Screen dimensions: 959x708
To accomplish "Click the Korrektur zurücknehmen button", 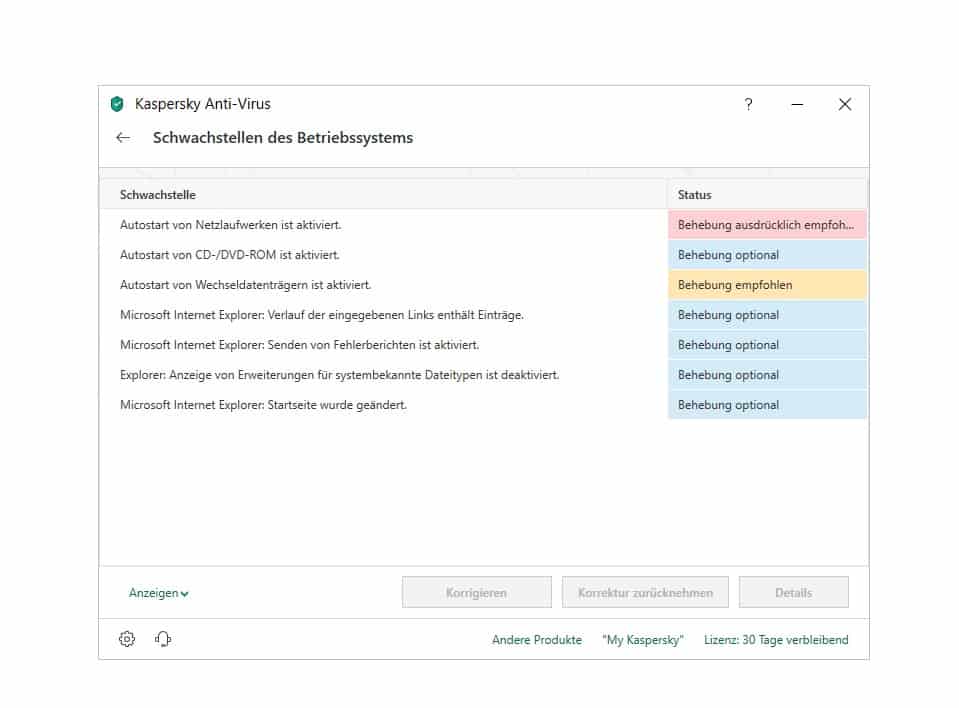I will [645, 592].
